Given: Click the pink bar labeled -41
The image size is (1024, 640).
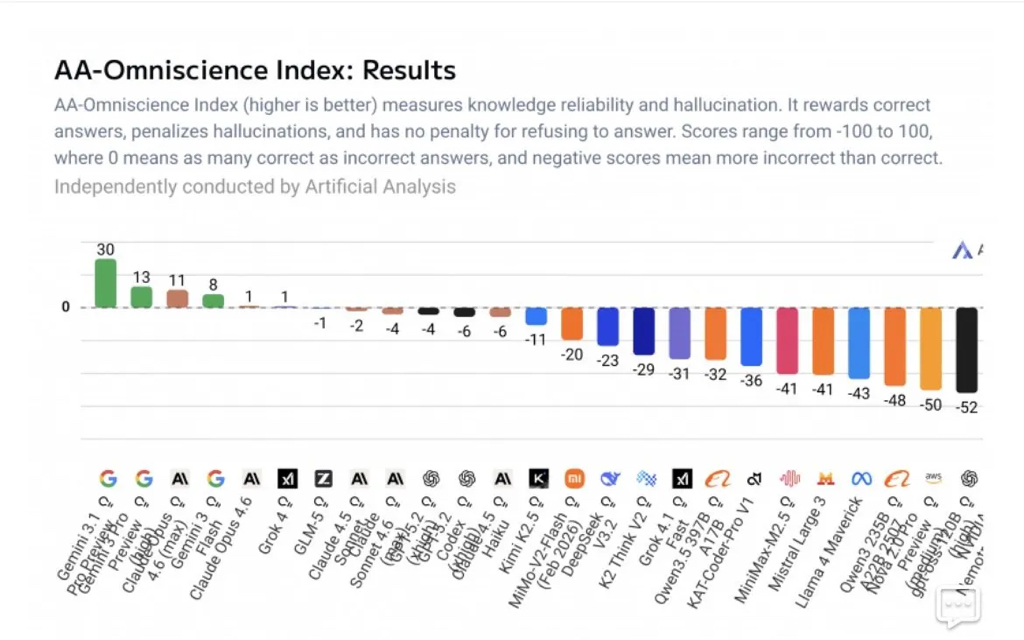Looking at the screenshot, I should coord(788,340).
